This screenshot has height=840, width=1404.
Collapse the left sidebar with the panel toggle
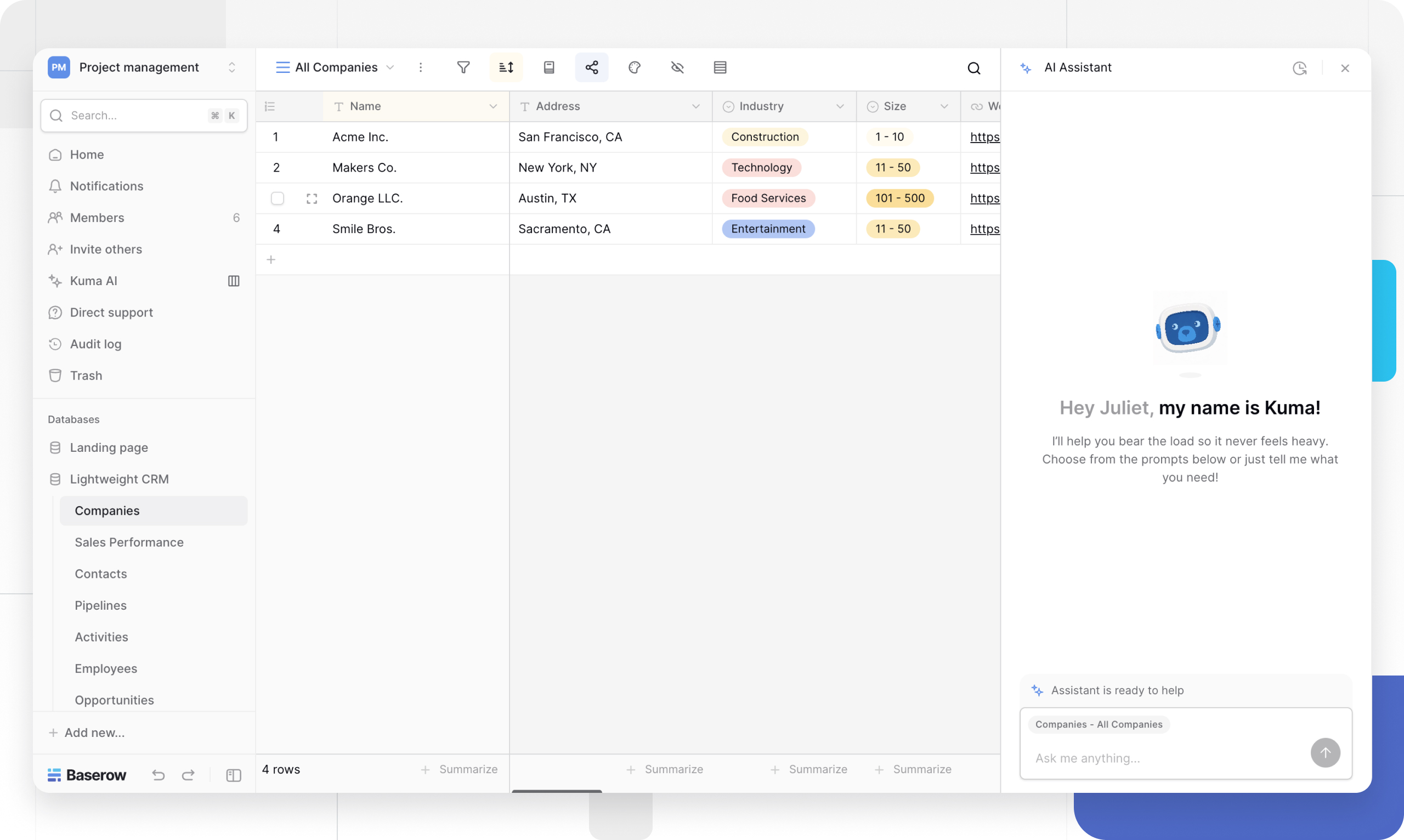click(x=233, y=775)
